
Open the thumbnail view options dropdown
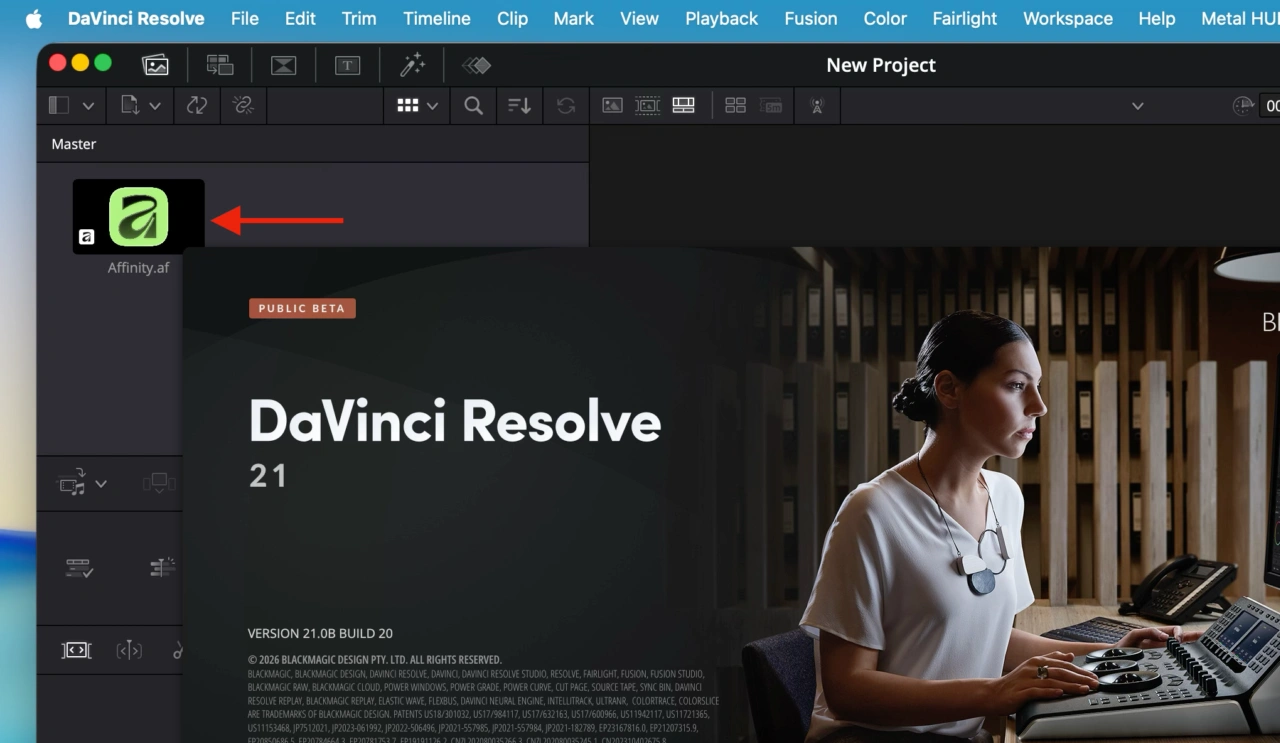[x=432, y=105]
